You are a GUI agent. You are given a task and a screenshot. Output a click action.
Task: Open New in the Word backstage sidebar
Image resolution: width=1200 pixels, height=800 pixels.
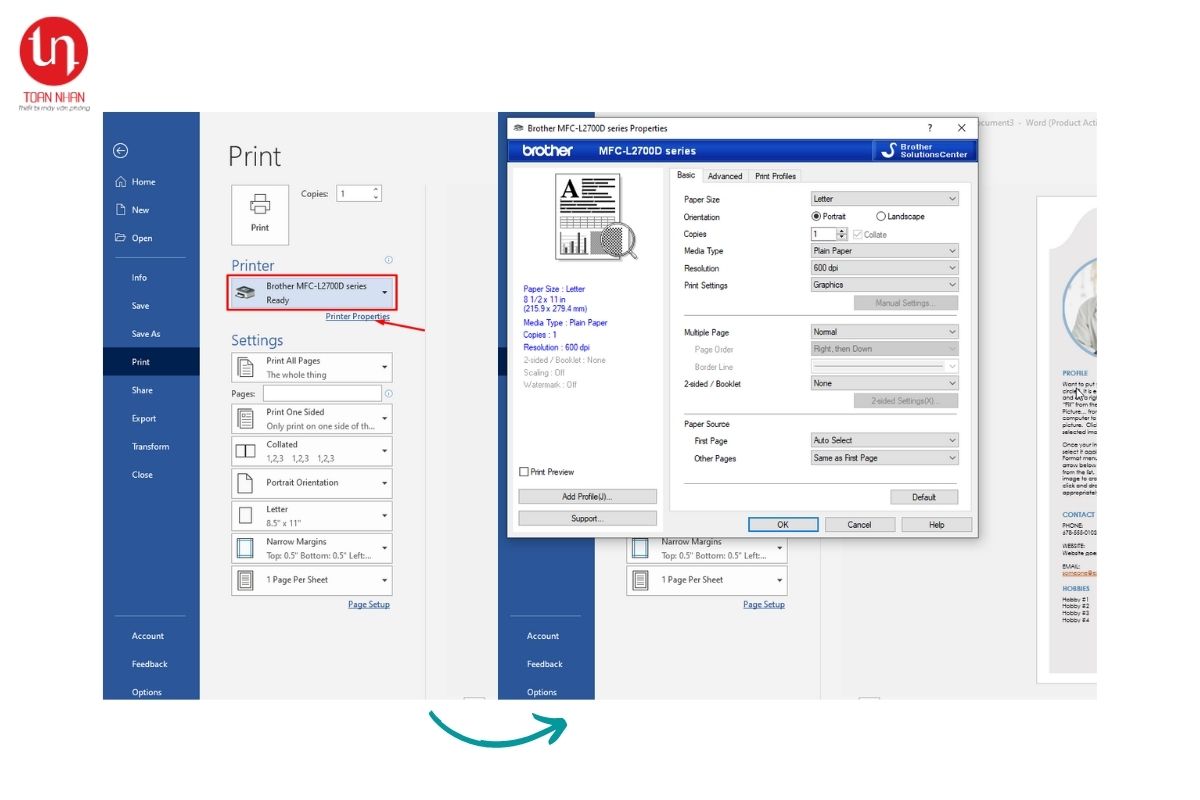click(133, 210)
